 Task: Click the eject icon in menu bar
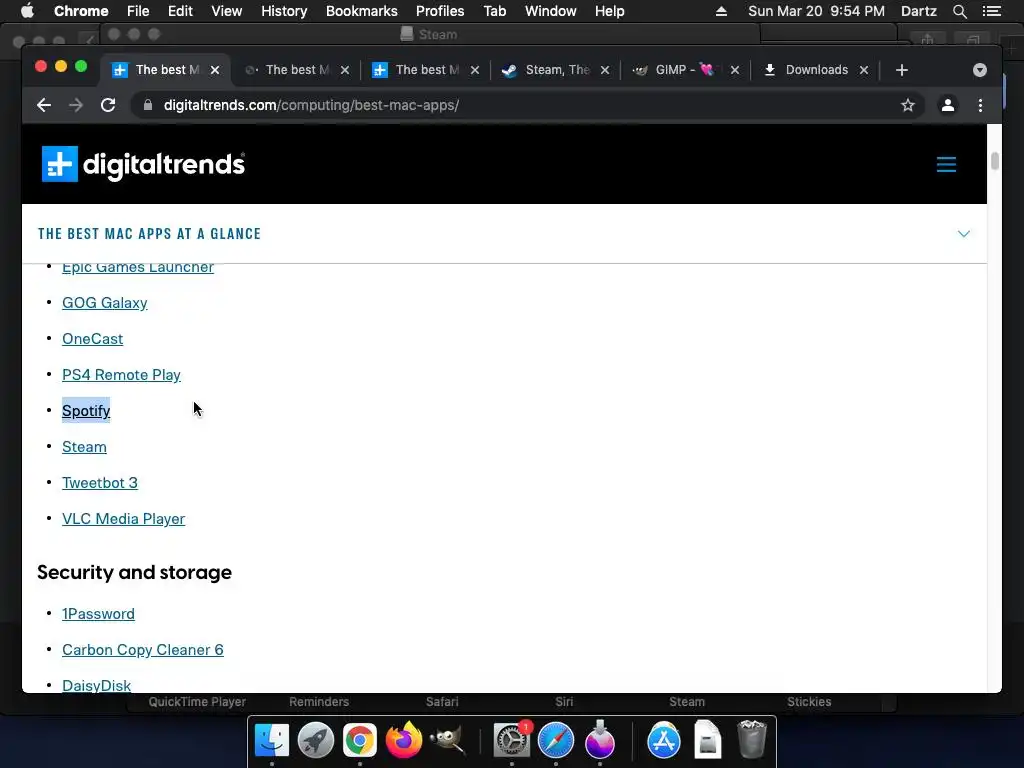click(721, 11)
